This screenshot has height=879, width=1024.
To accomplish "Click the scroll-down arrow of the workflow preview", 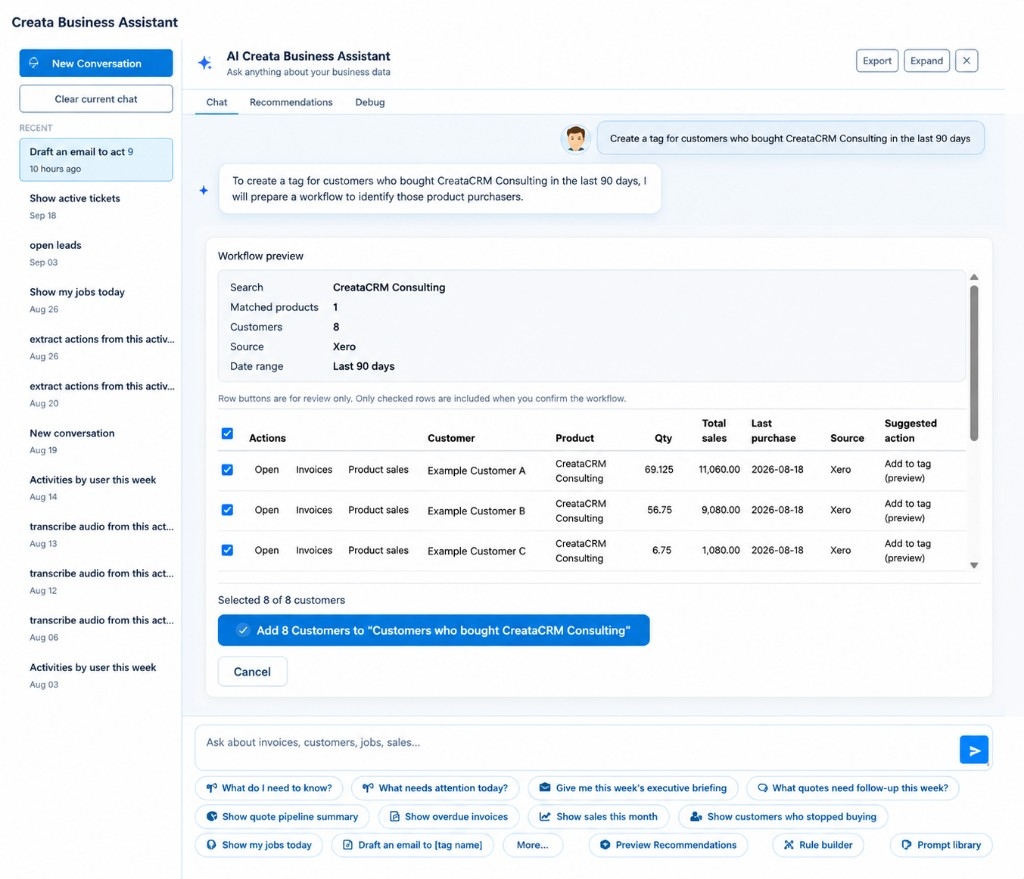I will (x=974, y=566).
